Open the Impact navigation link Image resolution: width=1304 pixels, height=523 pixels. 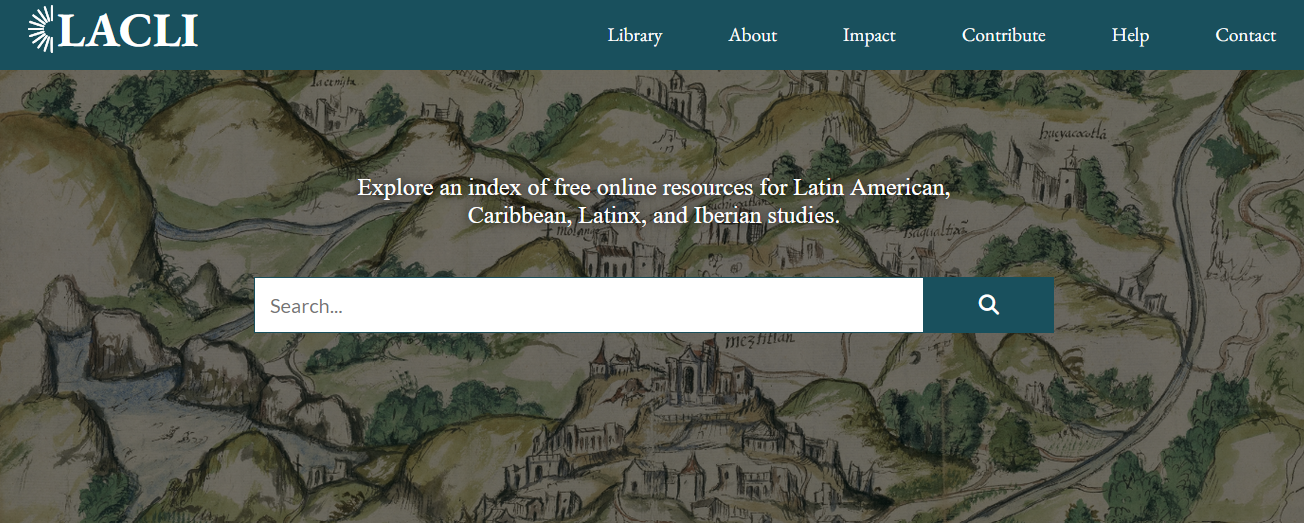point(869,35)
